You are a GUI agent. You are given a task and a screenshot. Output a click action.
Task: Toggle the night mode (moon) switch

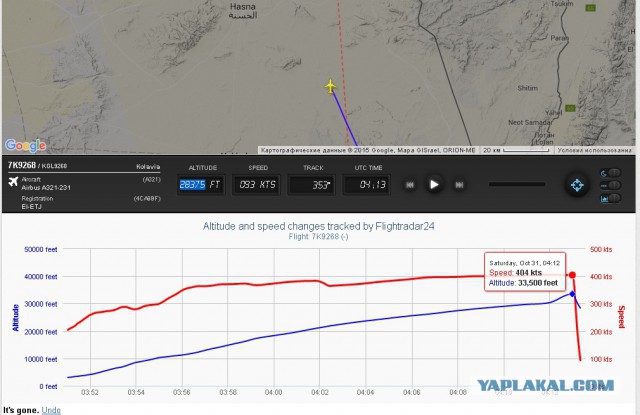[x=611, y=173]
